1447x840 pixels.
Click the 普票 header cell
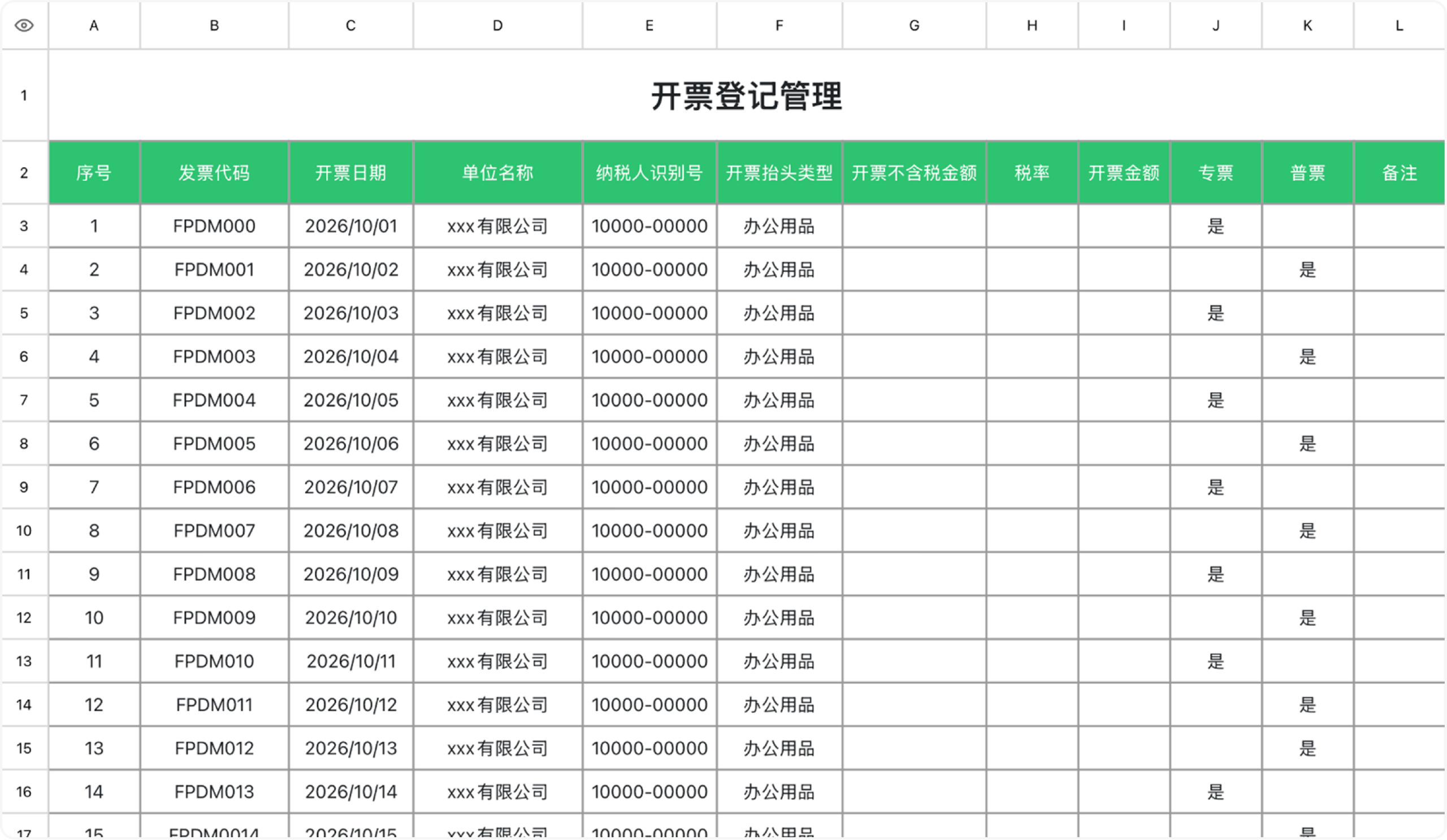[x=1307, y=173]
